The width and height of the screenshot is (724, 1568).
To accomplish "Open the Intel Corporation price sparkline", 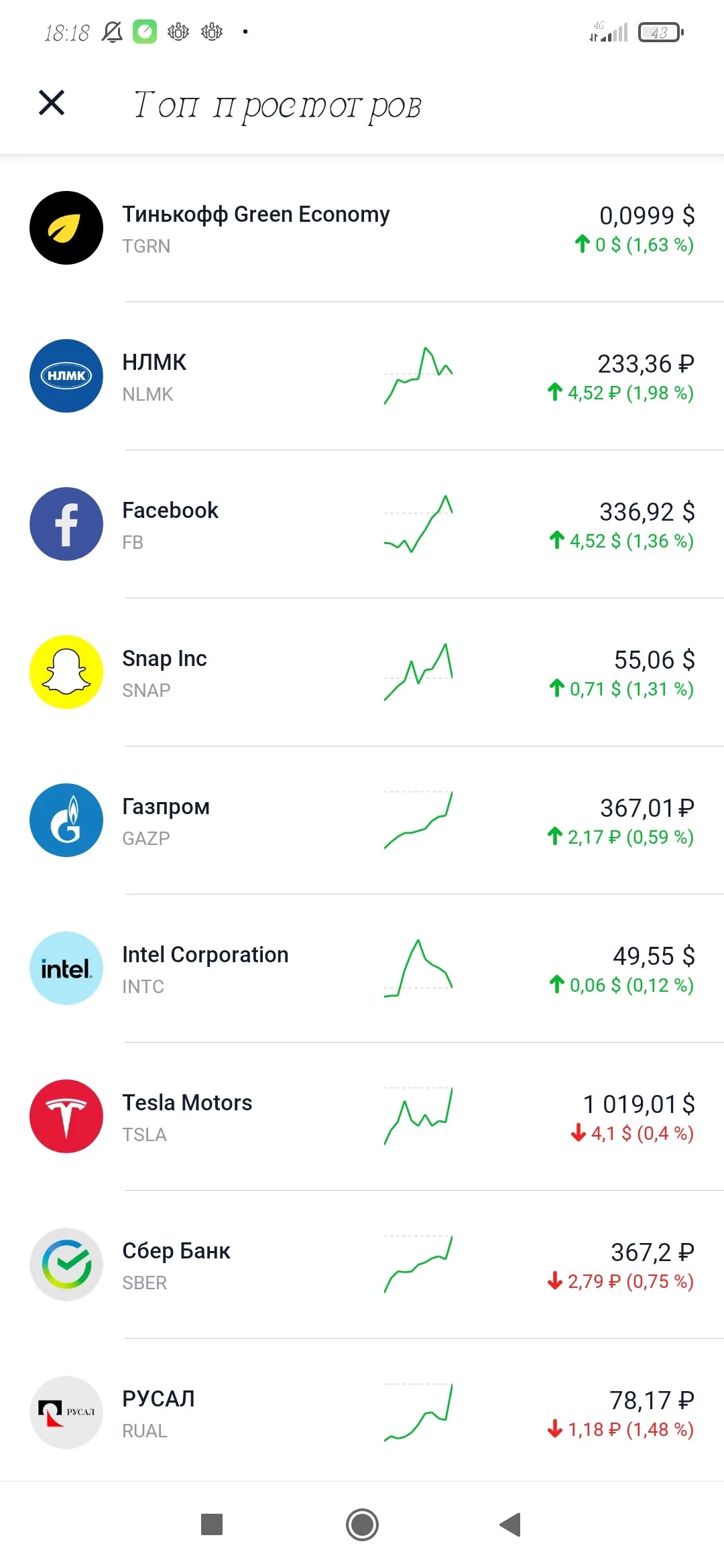I will 418,968.
